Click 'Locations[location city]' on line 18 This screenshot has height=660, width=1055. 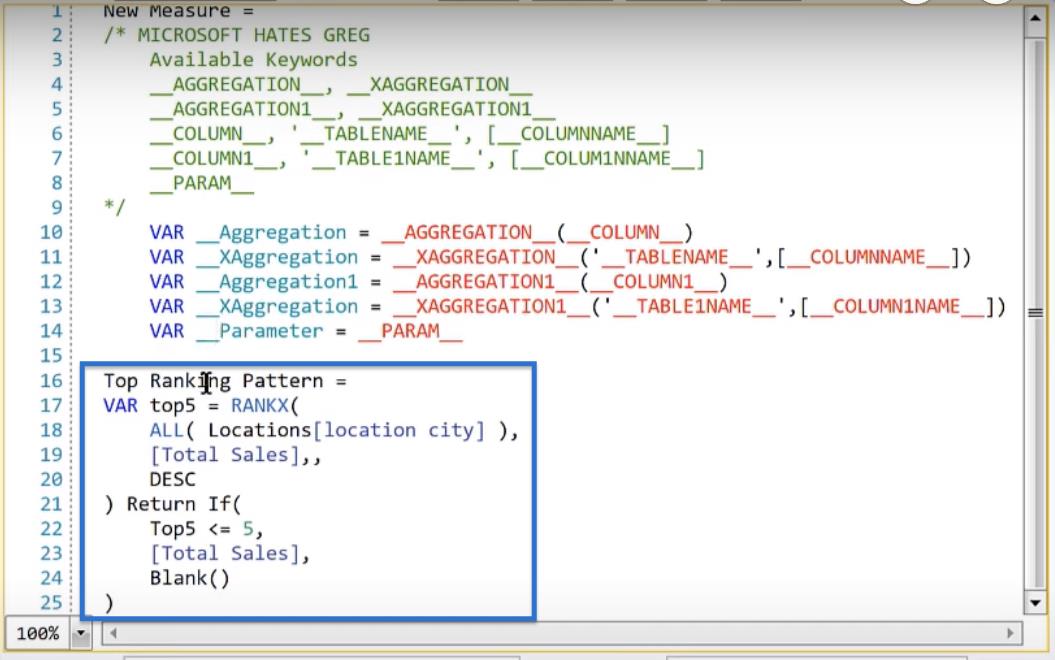tap(347, 431)
